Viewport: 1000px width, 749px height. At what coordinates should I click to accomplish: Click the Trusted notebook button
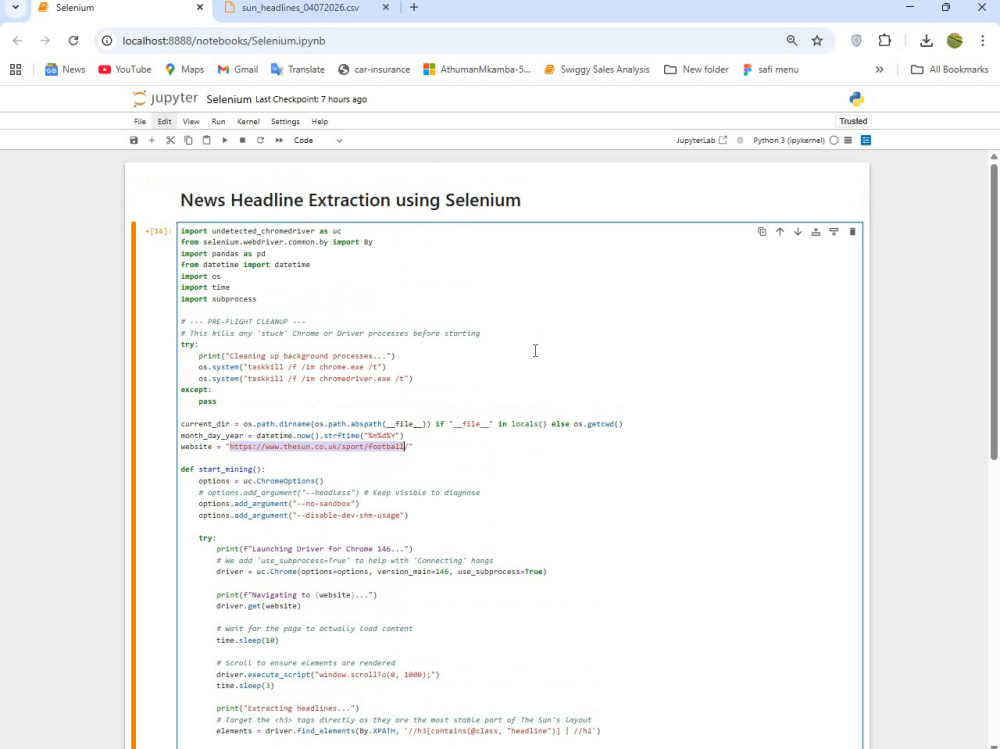pos(853,121)
